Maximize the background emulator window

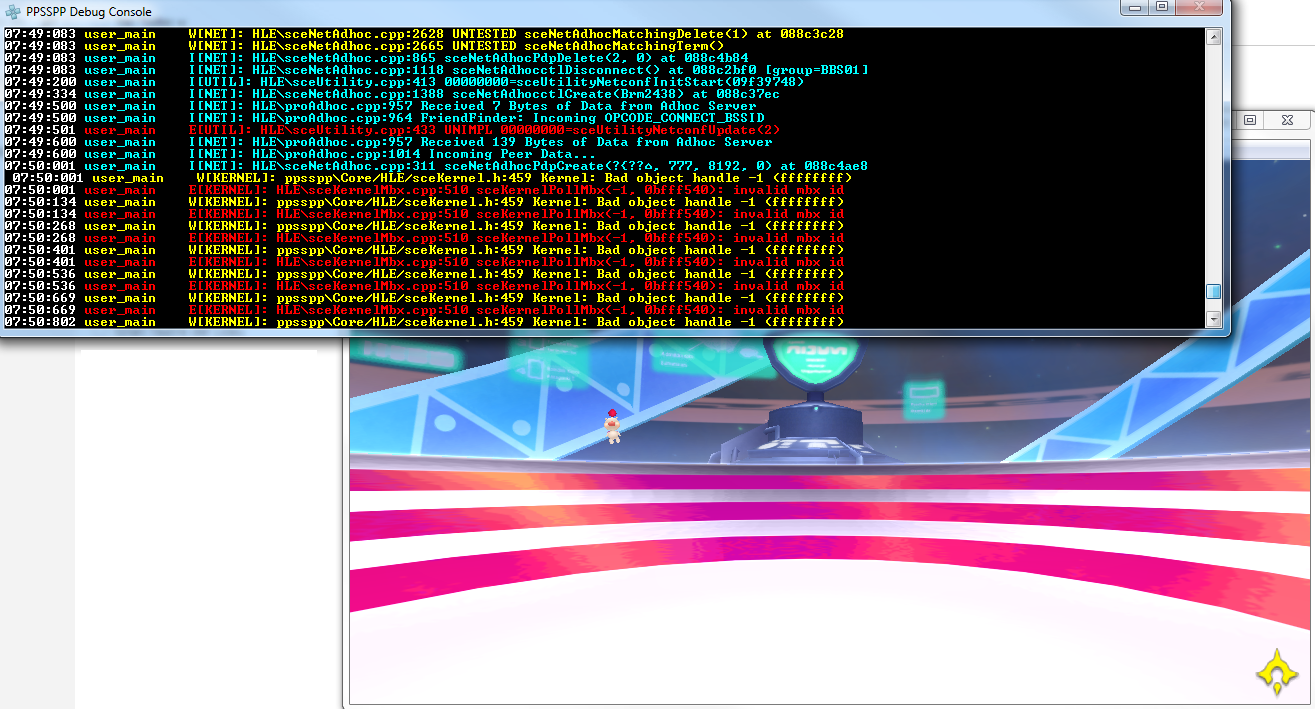click(x=1250, y=120)
